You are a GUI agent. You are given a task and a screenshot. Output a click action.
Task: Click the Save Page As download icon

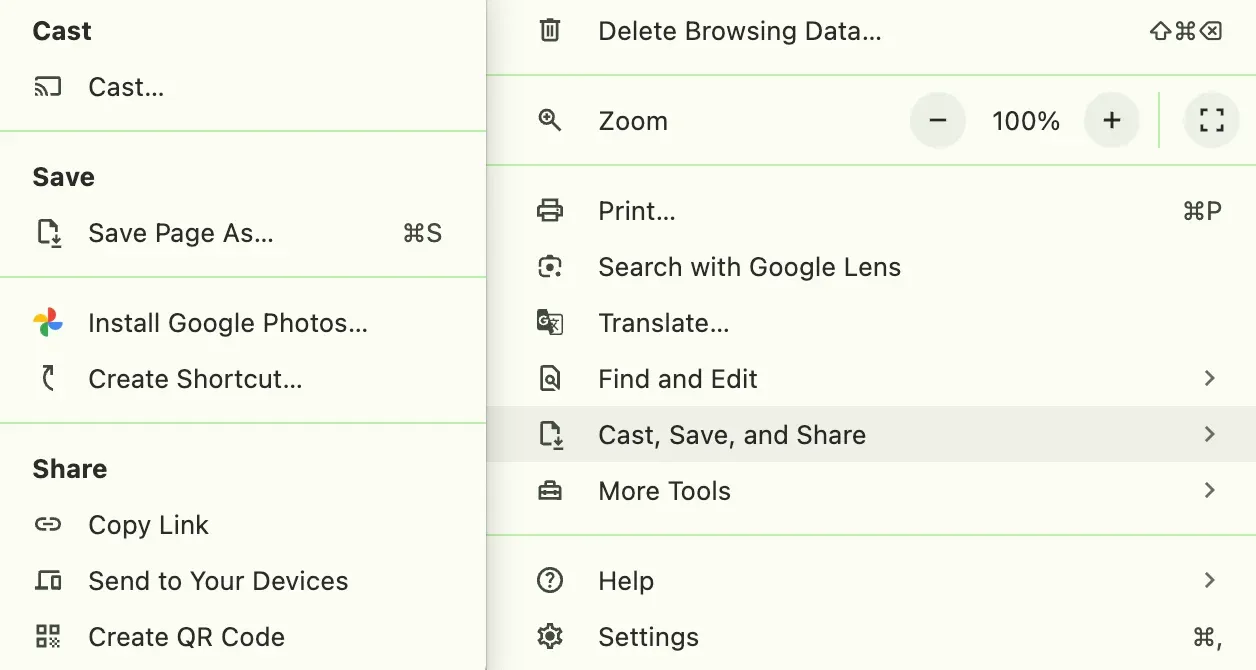[48, 233]
